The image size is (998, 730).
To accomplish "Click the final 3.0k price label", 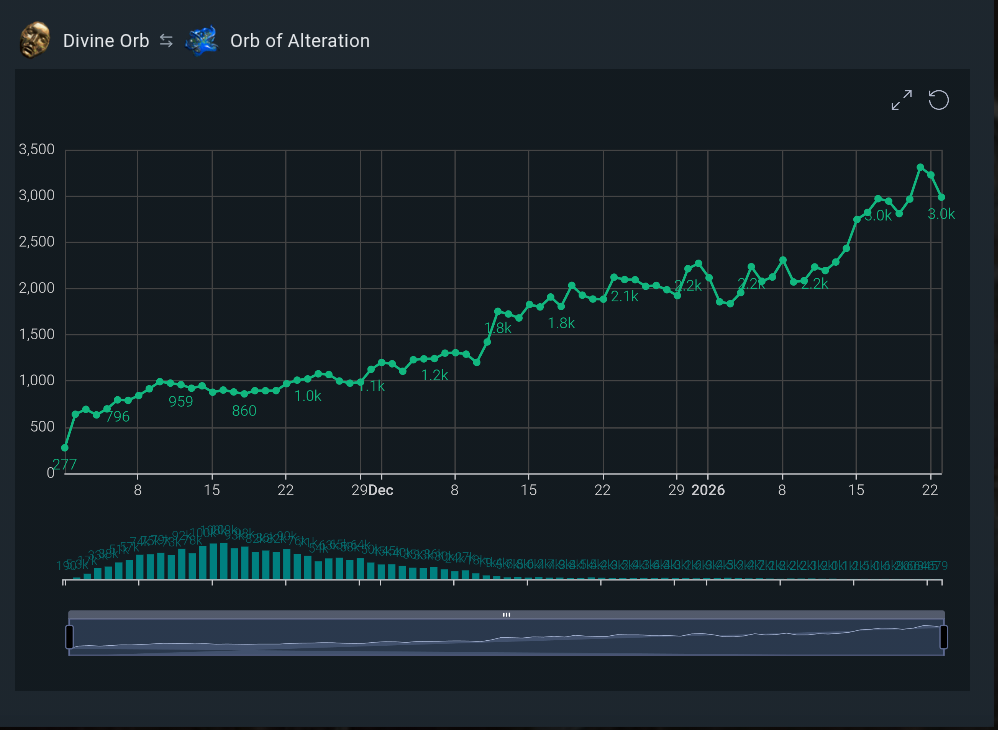I will 941,214.
